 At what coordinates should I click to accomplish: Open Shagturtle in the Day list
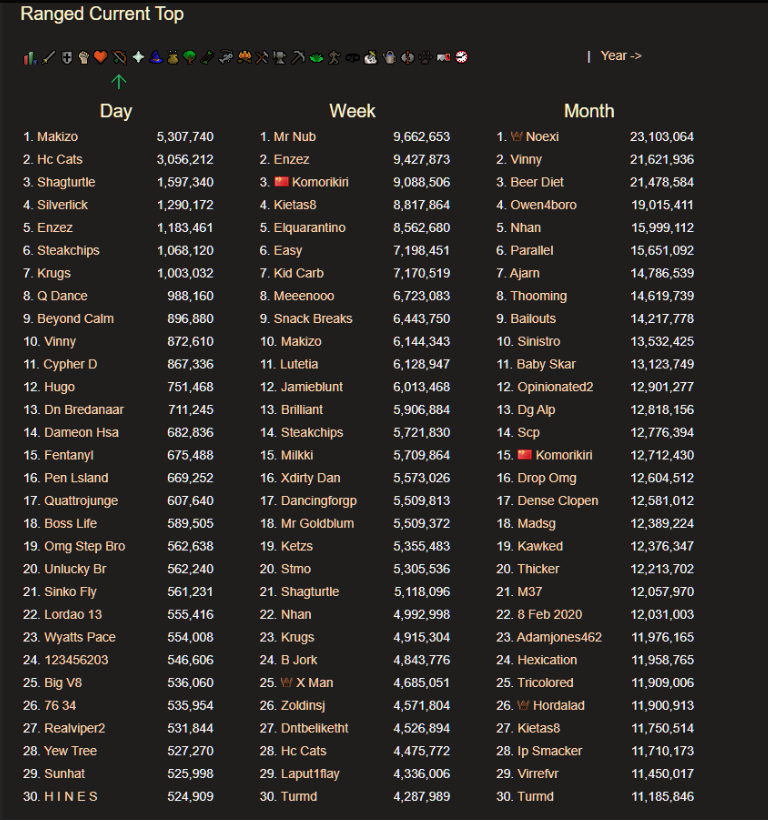coord(66,182)
